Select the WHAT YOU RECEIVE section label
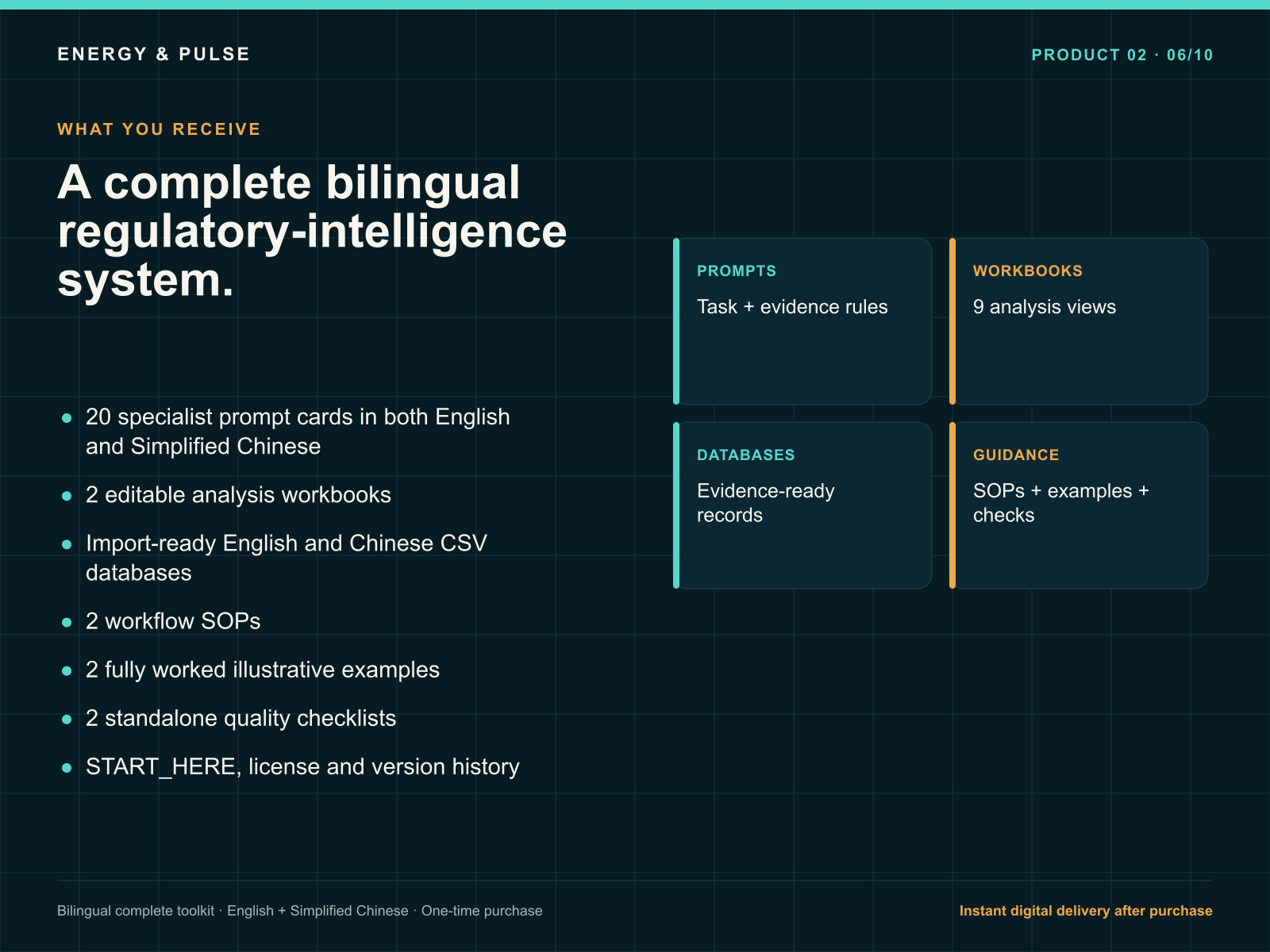Image resolution: width=1270 pixels, height=952 pixels. pos(159,129)
